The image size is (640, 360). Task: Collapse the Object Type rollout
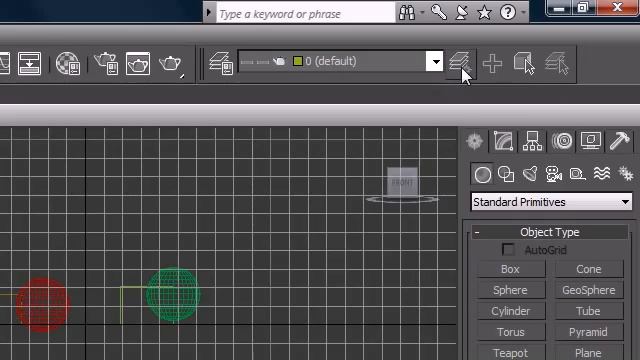click(550, 232)
